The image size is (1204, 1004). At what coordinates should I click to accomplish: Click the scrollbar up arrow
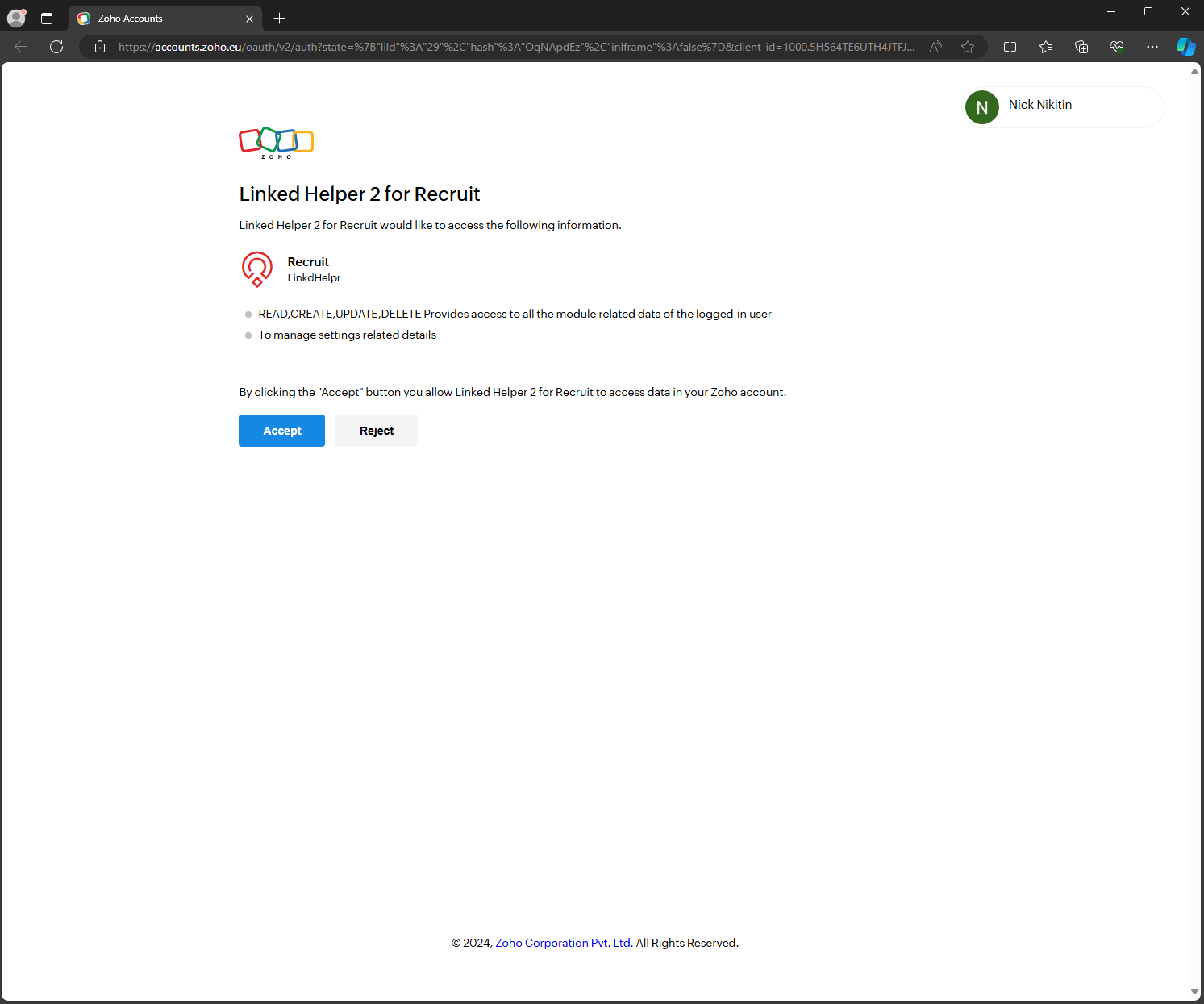coord(1194,71)
